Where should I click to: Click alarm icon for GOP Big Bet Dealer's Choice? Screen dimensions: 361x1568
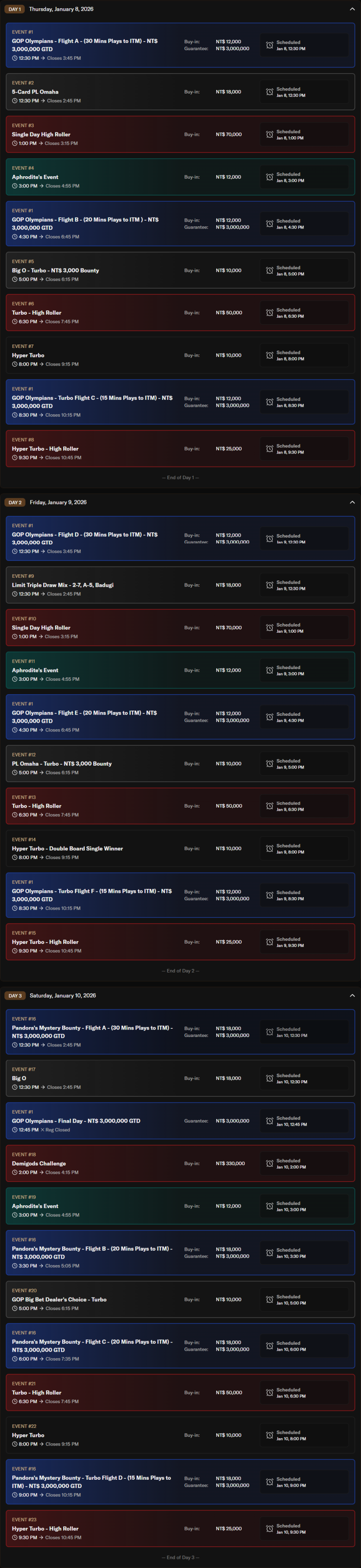269,1300
